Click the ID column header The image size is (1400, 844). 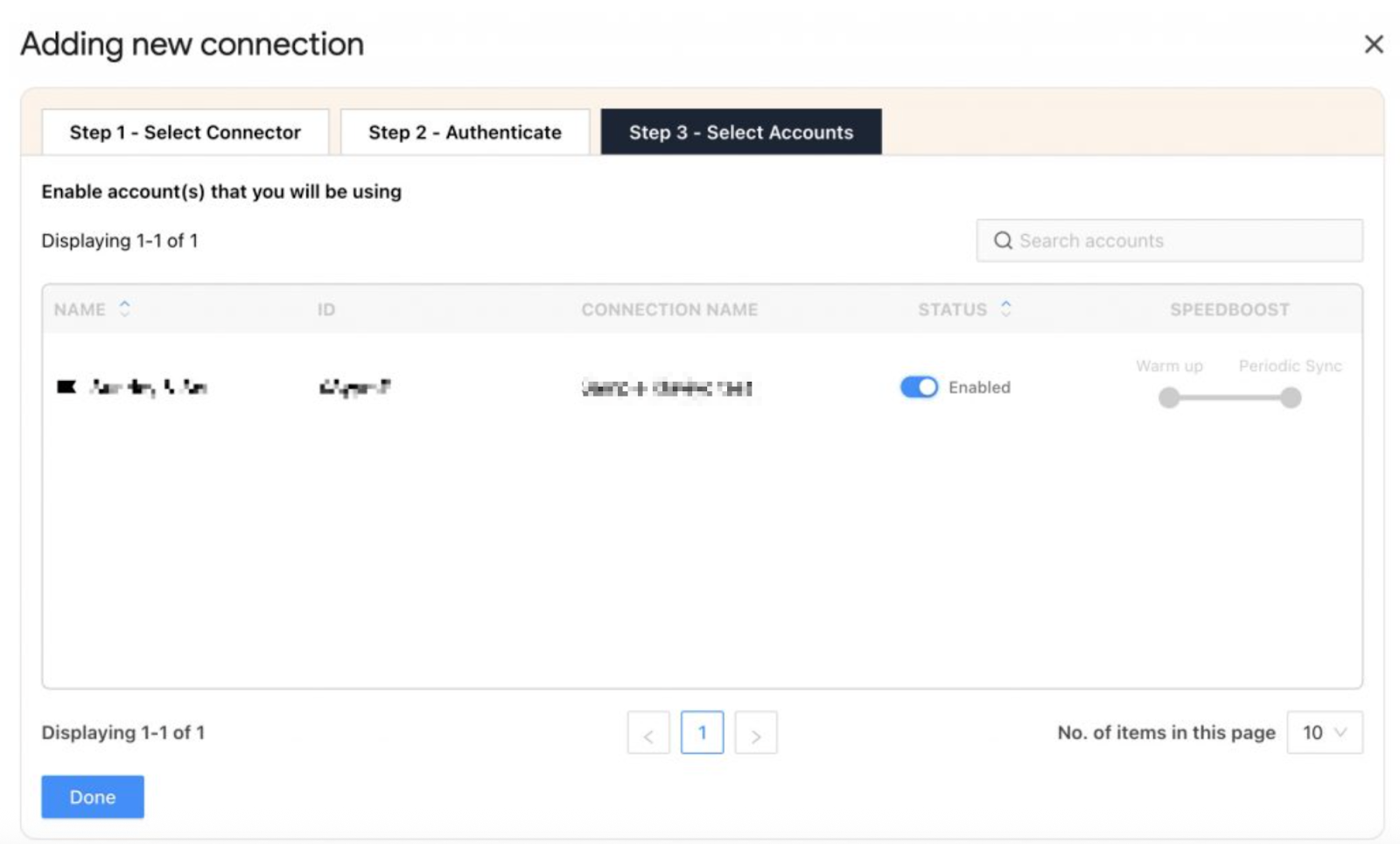pyautogui.click(x=326, y=310)
